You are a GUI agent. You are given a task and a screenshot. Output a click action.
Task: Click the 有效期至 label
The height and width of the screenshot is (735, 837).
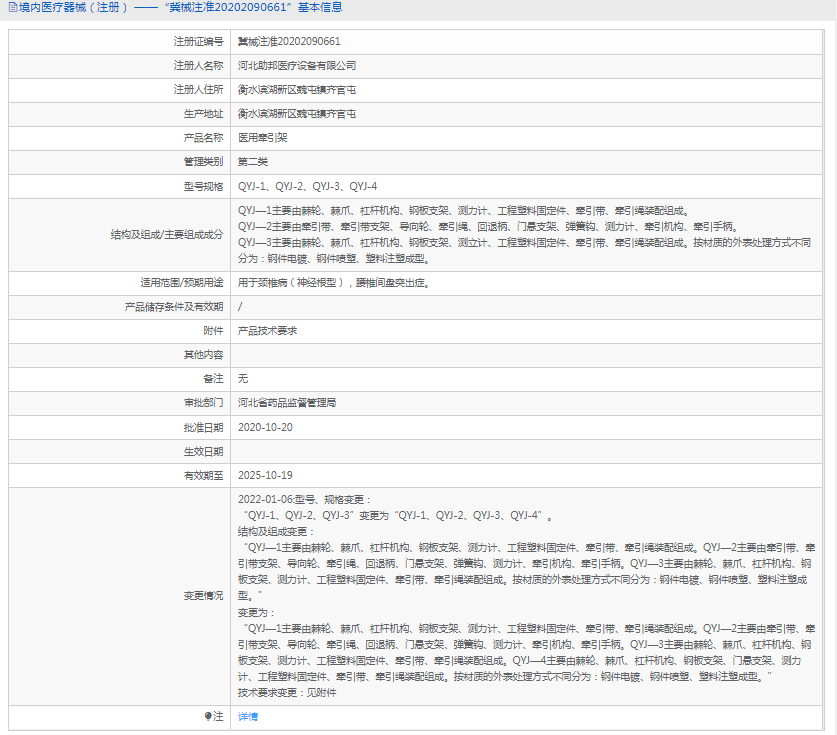click(x=203, y=475)
